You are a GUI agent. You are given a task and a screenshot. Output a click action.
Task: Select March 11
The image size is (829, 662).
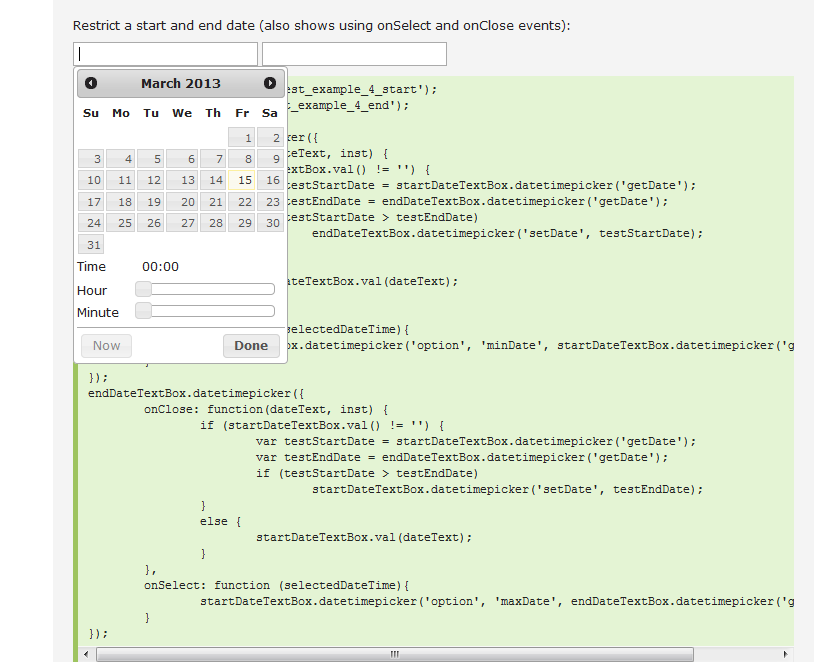[x=120, y=180]
